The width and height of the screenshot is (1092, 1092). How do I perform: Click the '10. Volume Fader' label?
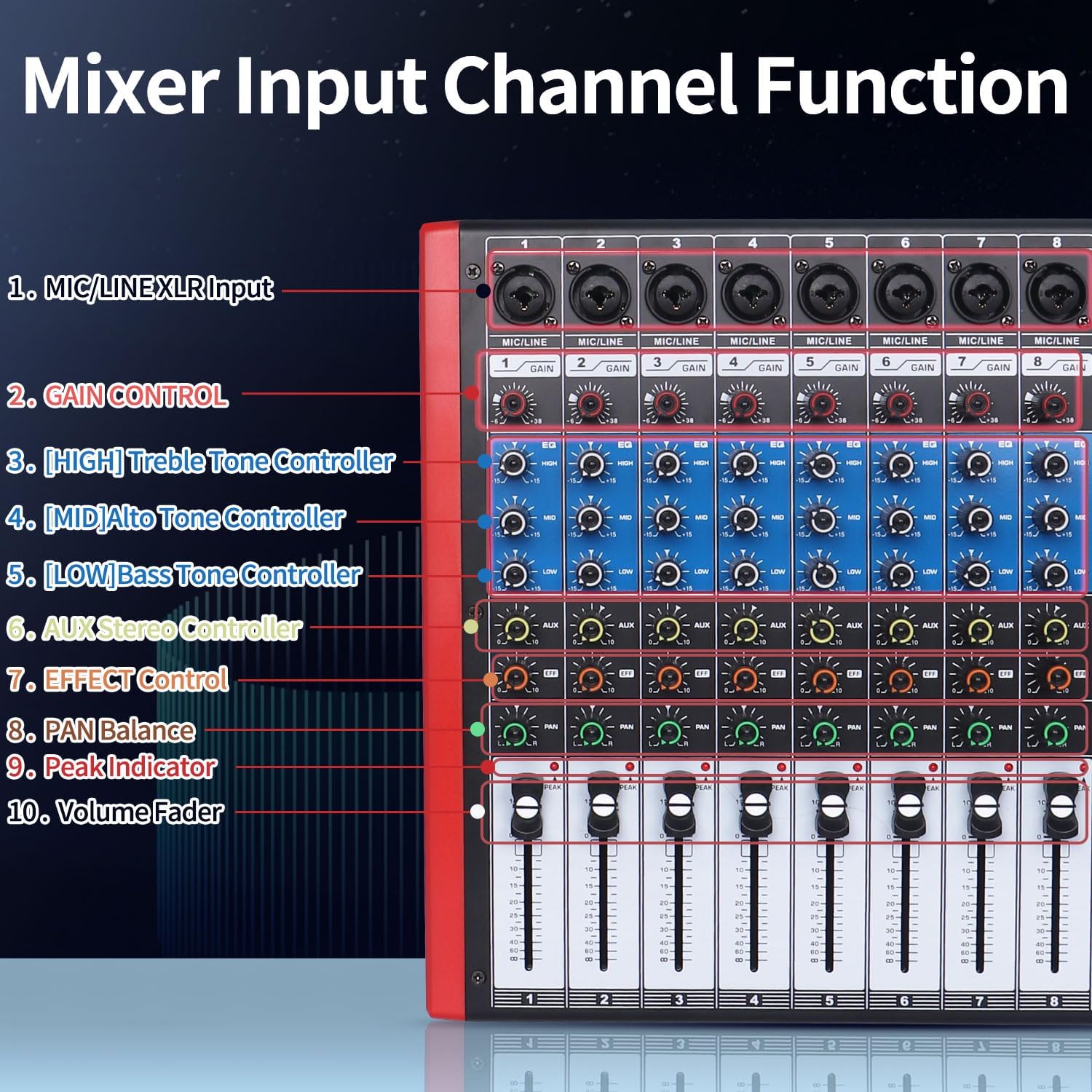point(115,811)
